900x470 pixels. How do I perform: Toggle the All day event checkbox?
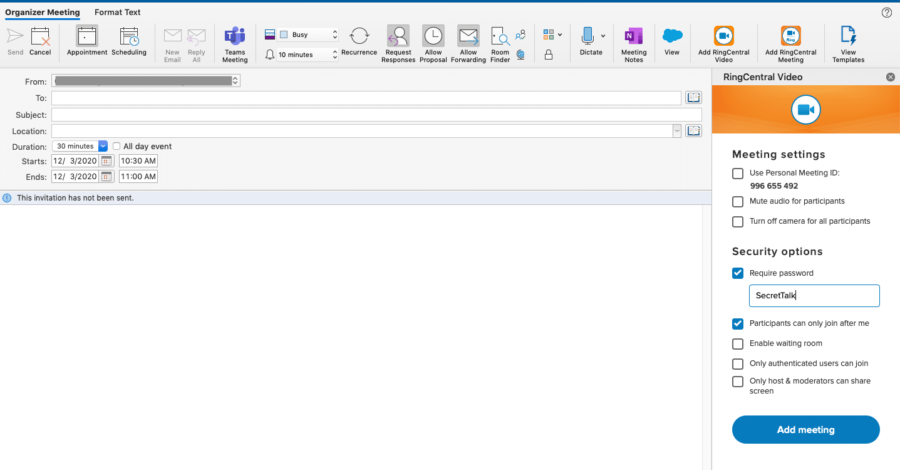tap(117, 146)
